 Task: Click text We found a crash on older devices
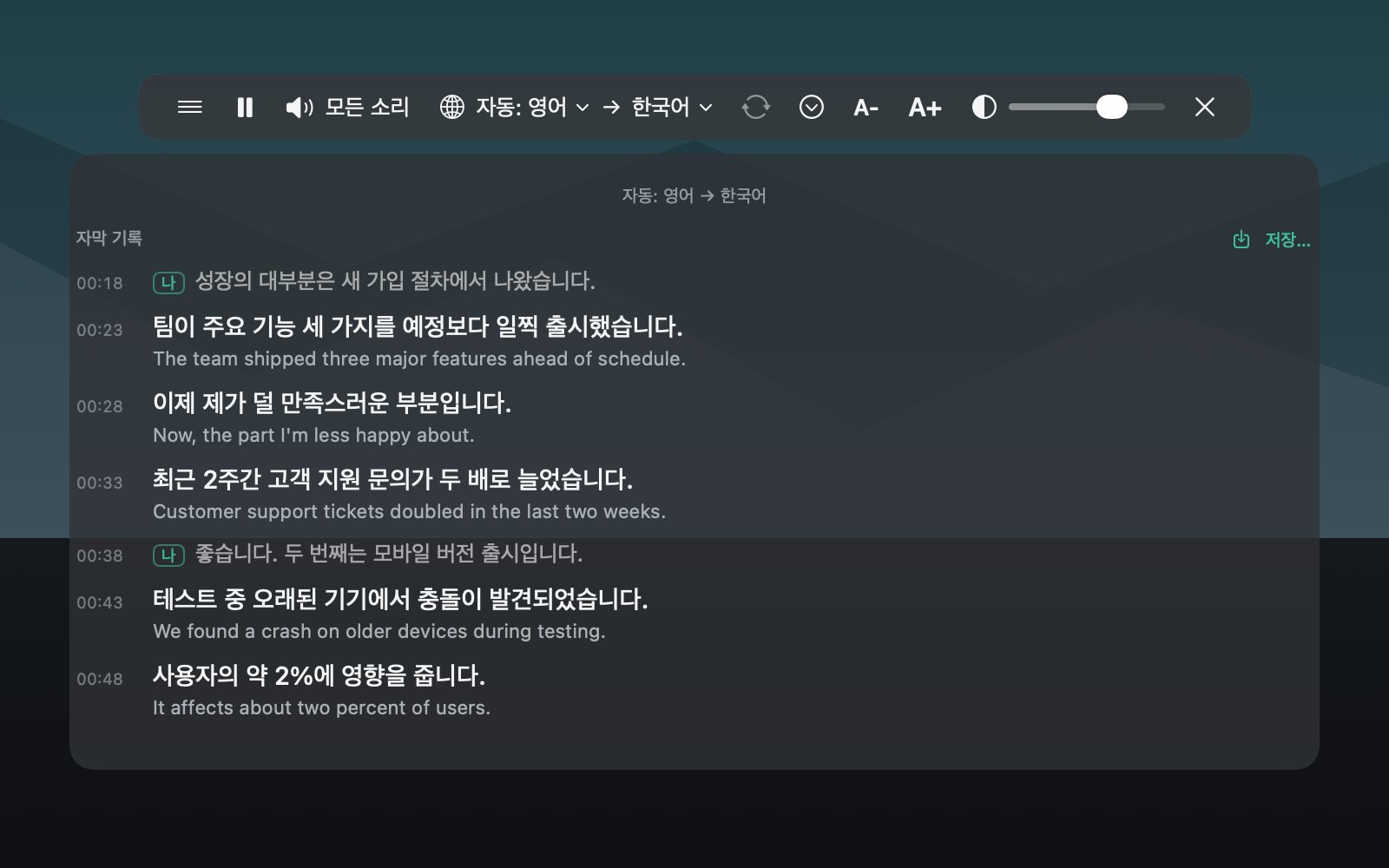point(310,631)
